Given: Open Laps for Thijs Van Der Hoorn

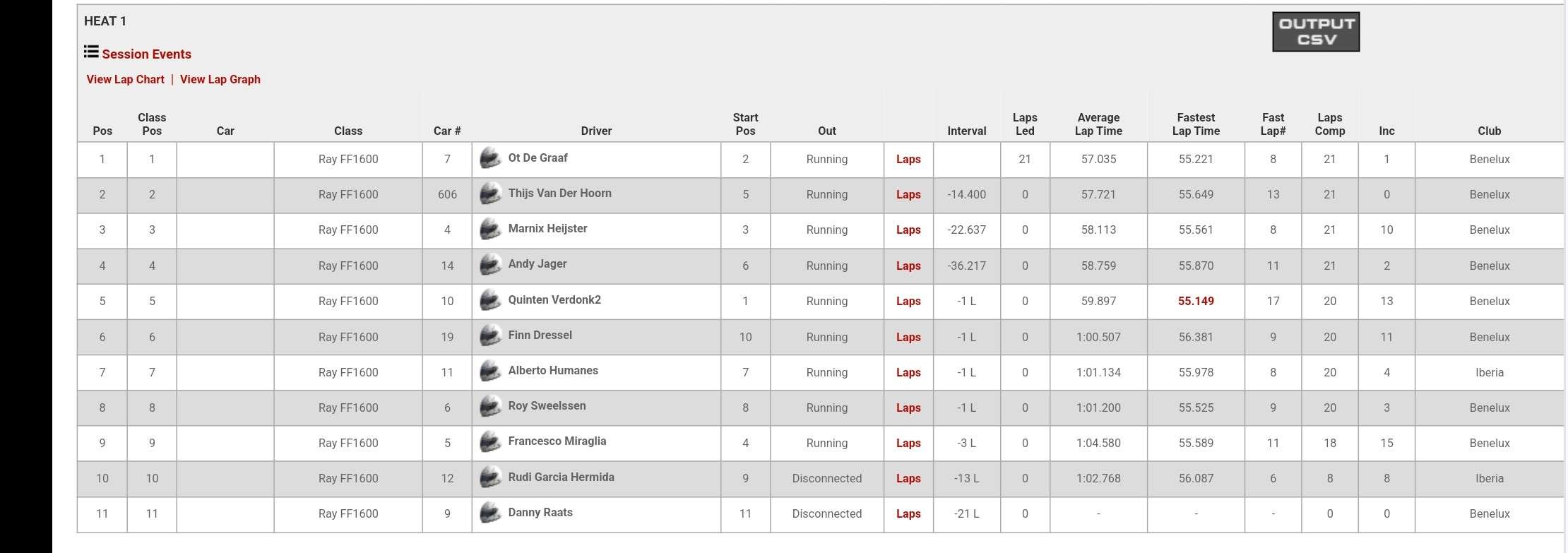Looking at the screenshot, I should coord(908,195).
